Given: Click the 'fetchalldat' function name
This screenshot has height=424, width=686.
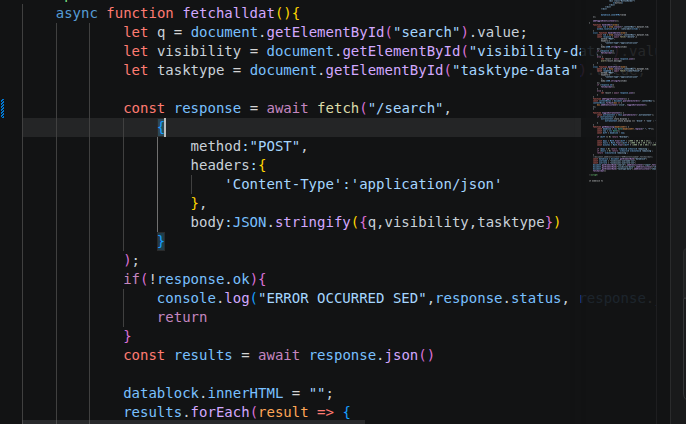Looking at the screenshot, I should coord(228,13).
